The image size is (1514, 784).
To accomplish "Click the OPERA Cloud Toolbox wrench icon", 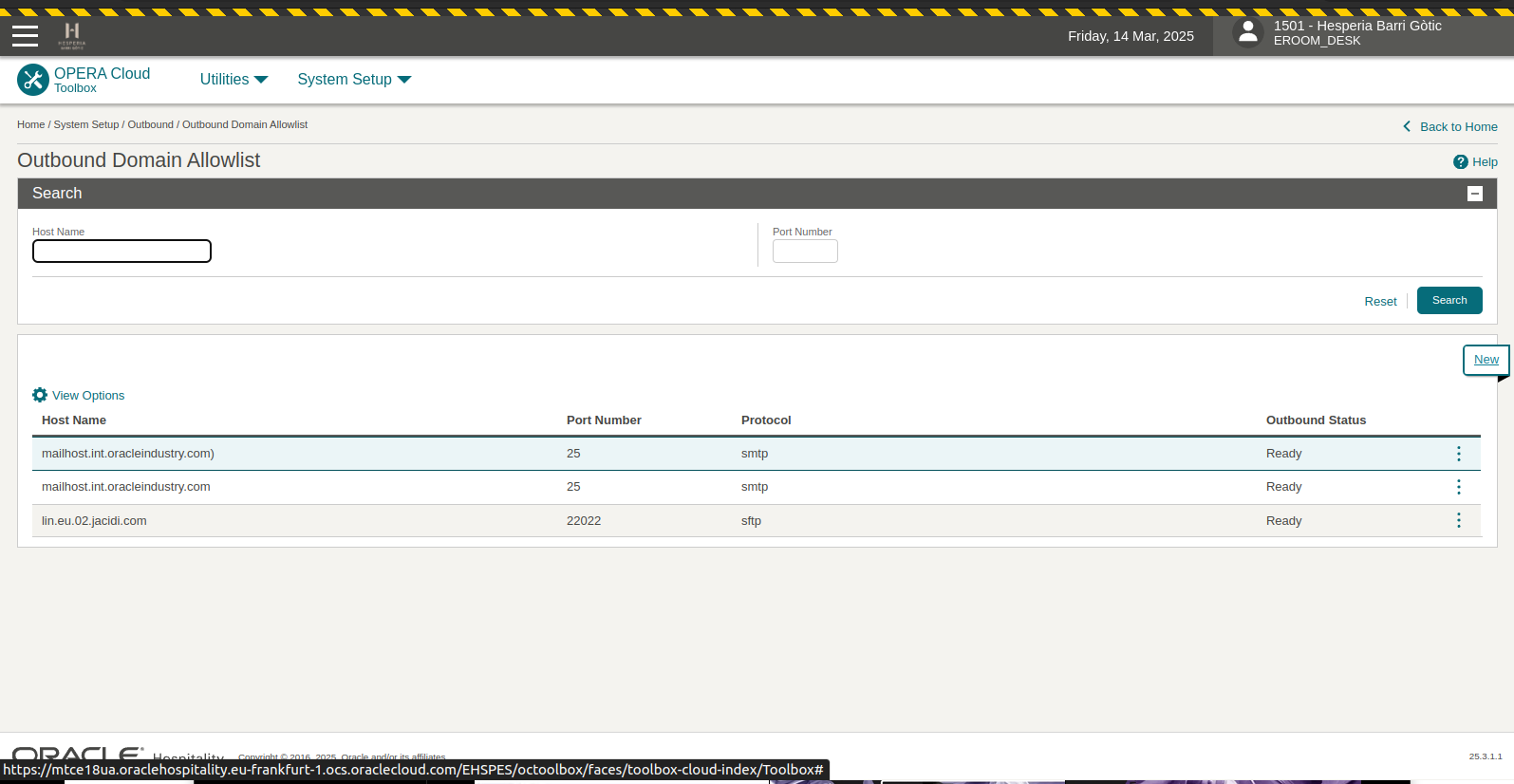I will pyautogui.click(x=33, y=80).
